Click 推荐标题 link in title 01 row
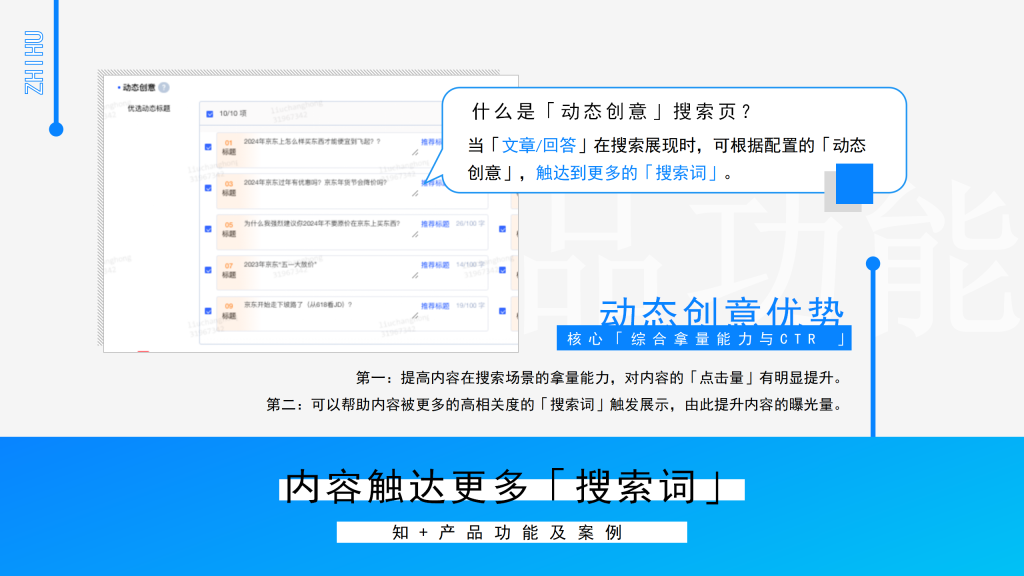1024x576 pixels. click(431, 142)
